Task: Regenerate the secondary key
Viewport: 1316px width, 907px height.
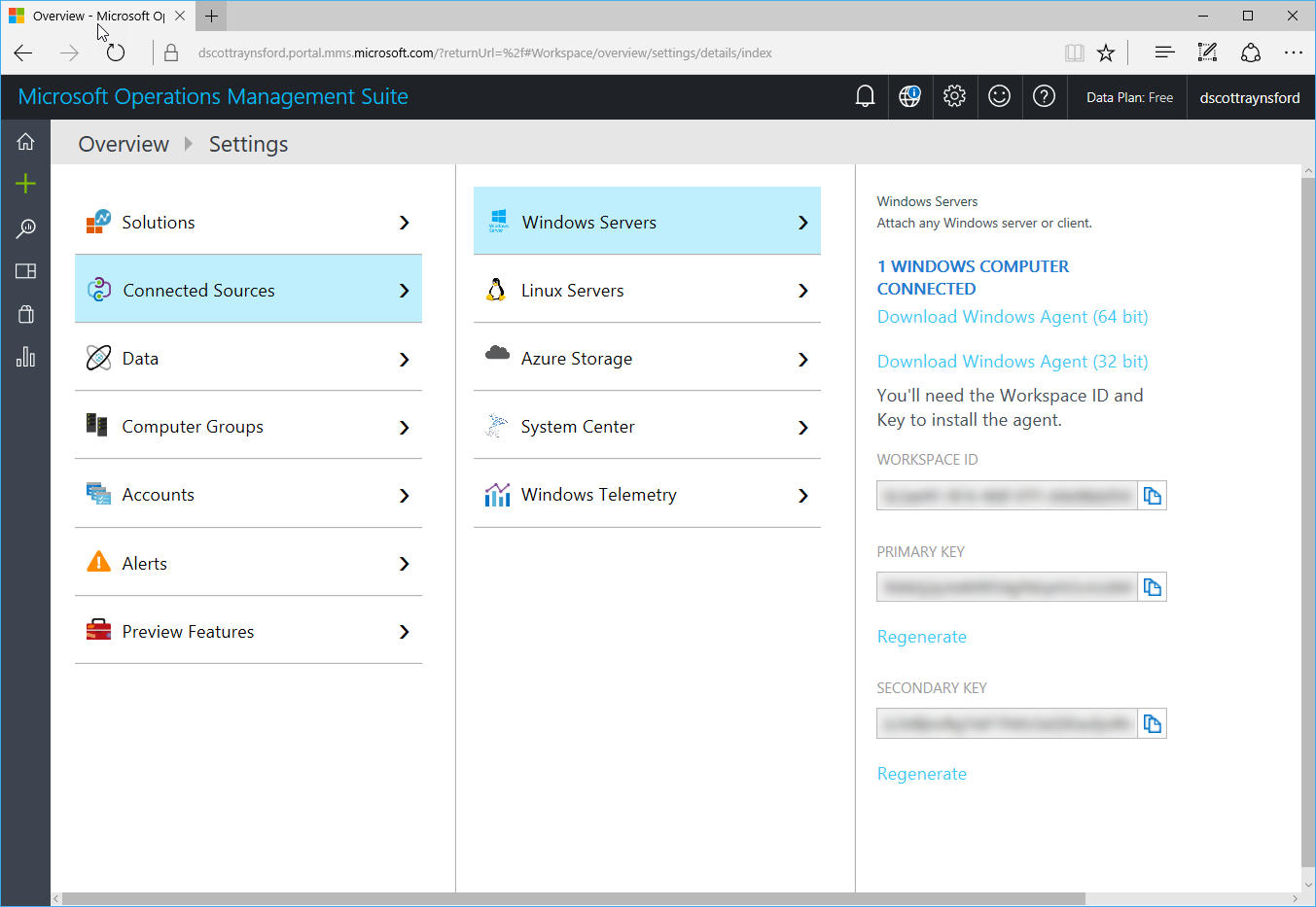Action: coord(922,774)
